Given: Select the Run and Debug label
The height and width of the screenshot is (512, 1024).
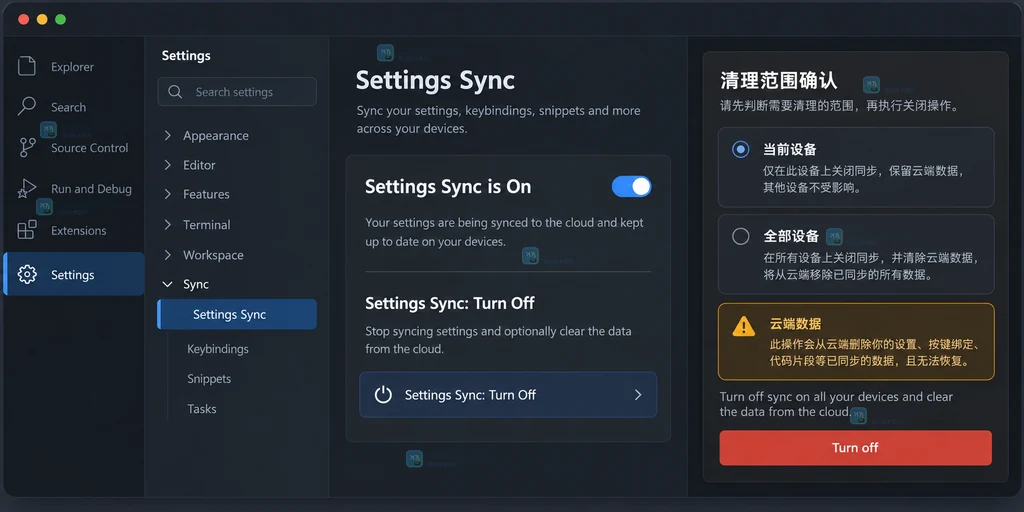Looking at the screenshot, I should 91,189.
